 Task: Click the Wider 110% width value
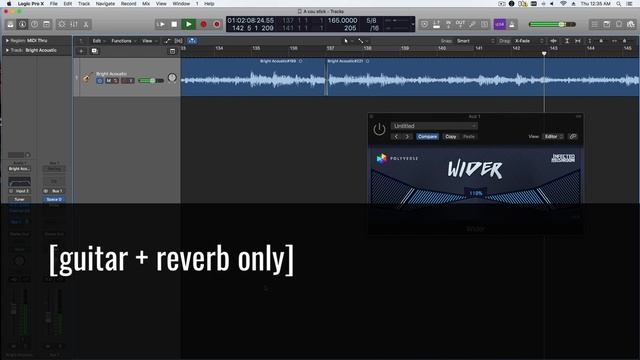pyautogui.click(x=476, y=193)
